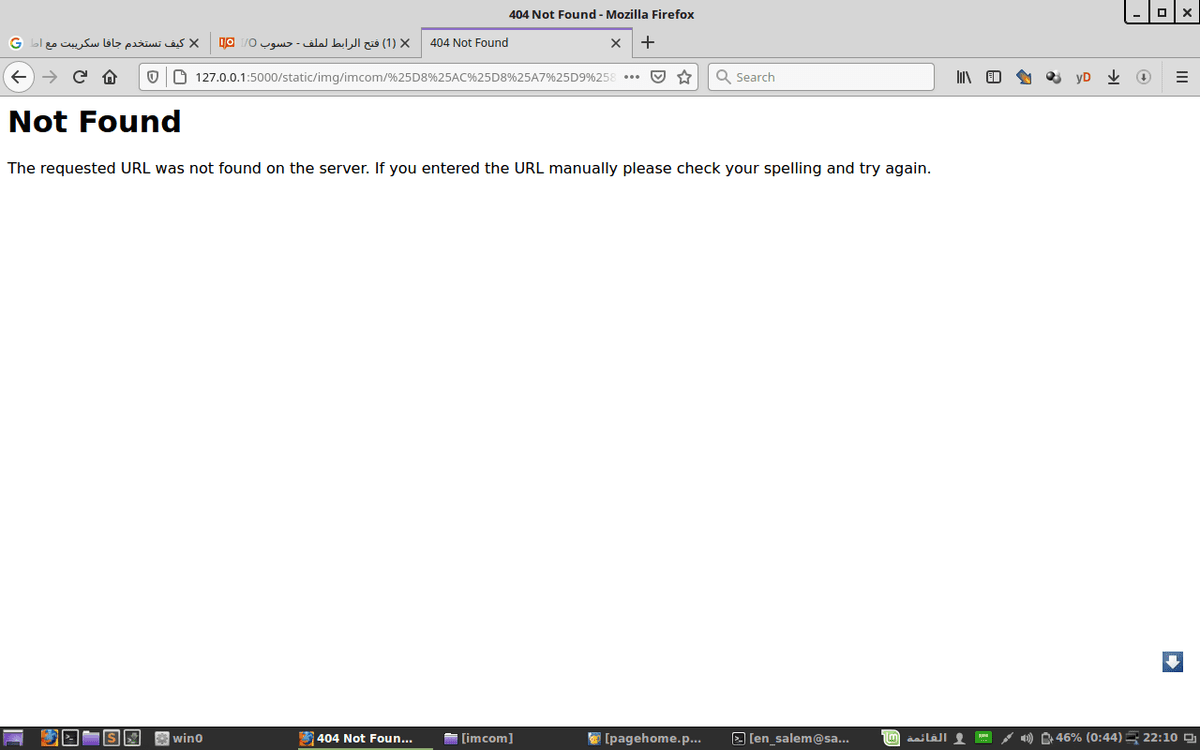The image size is (1200, 750).
Task: Minimize the Firefox window
Action: (1137, 13)
